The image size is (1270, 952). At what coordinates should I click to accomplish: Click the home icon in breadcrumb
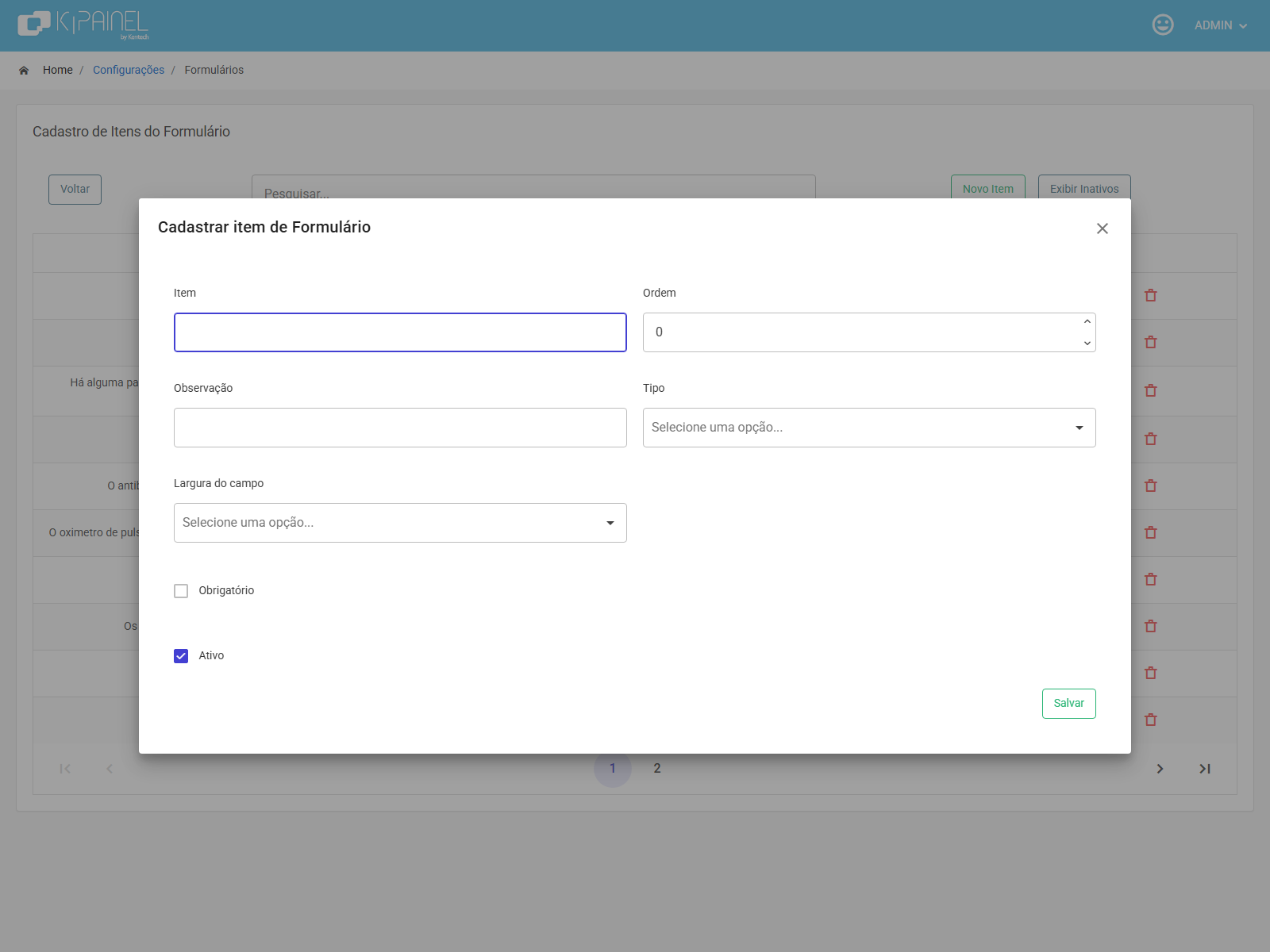point(24,71)
